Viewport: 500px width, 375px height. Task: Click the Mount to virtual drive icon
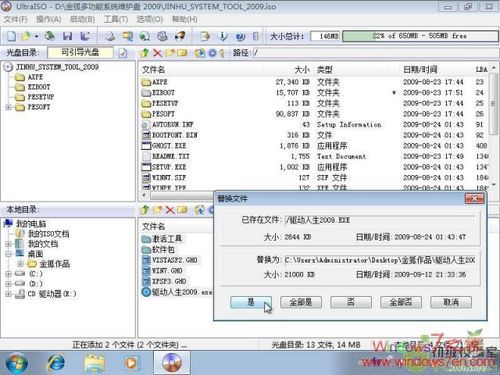click(x=162, y=36)
